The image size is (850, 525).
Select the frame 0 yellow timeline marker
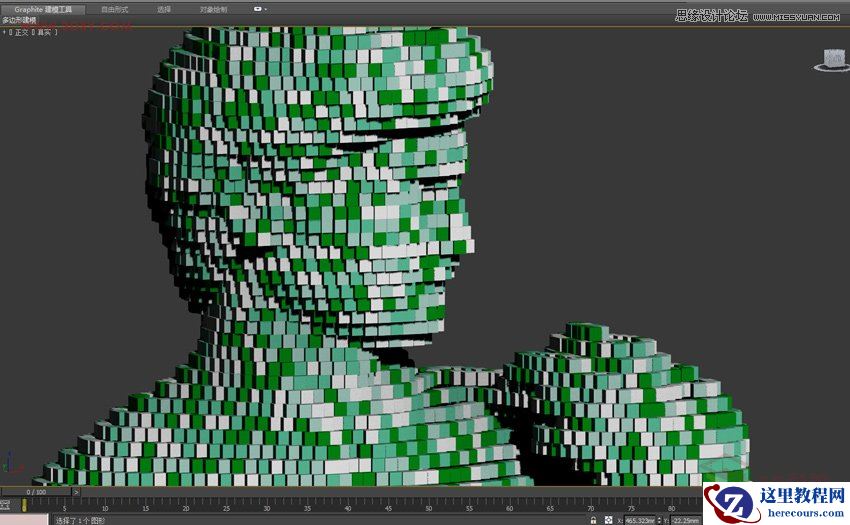coord(24,505)
